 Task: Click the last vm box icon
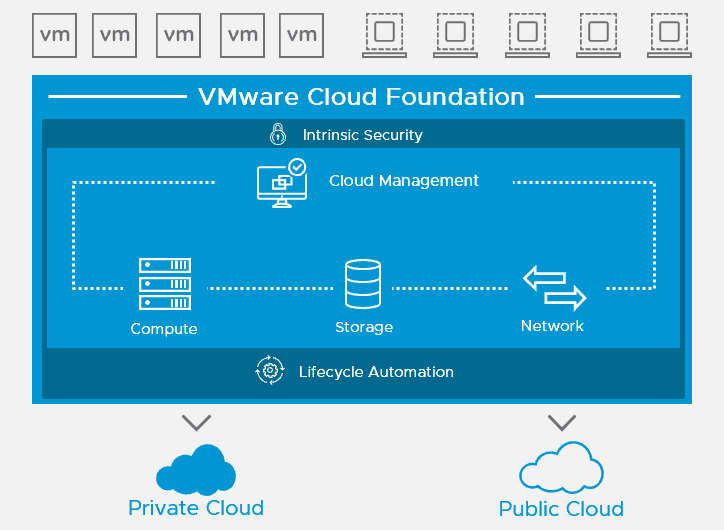coord(302,36)
